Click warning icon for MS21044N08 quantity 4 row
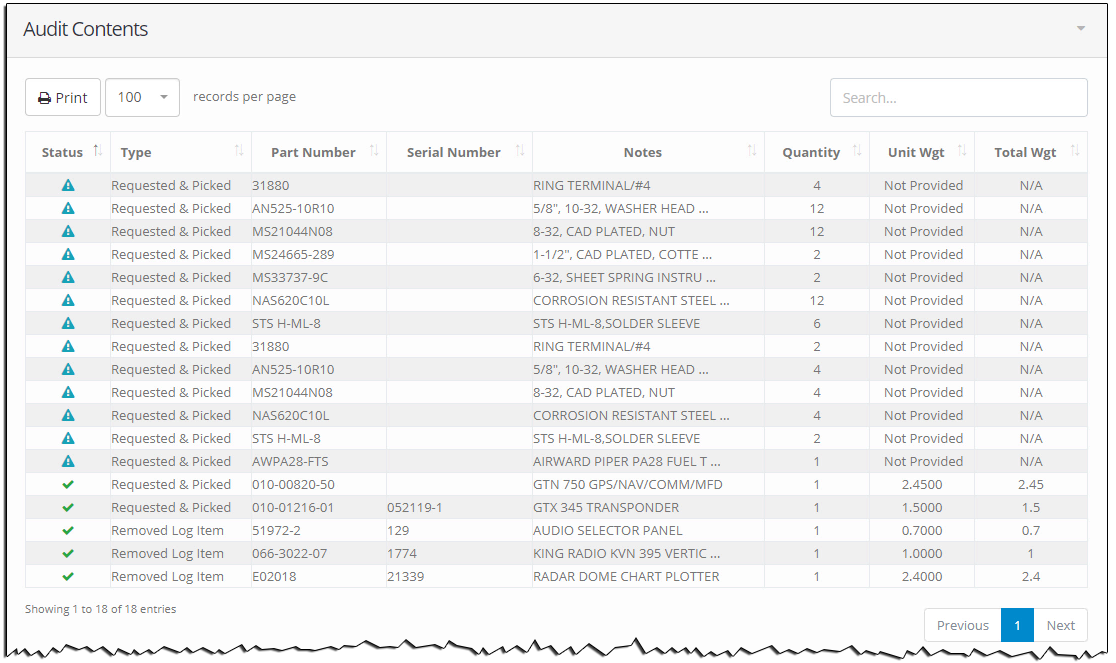1116x663 pixels. click(68, 393)
